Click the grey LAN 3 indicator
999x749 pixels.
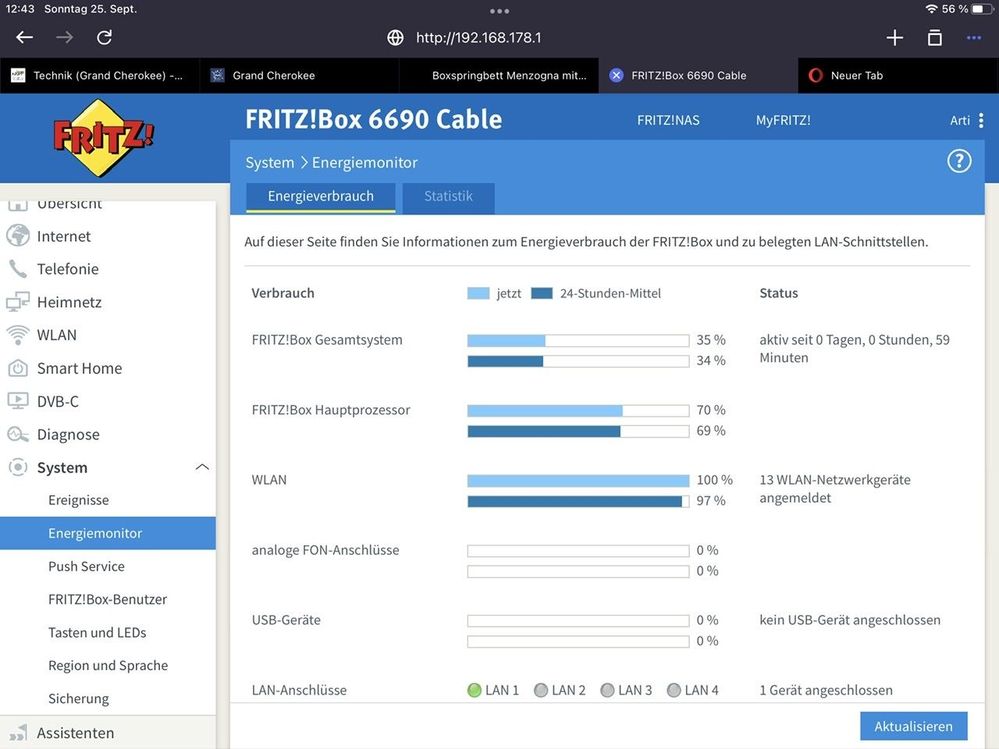click(607, 690)
